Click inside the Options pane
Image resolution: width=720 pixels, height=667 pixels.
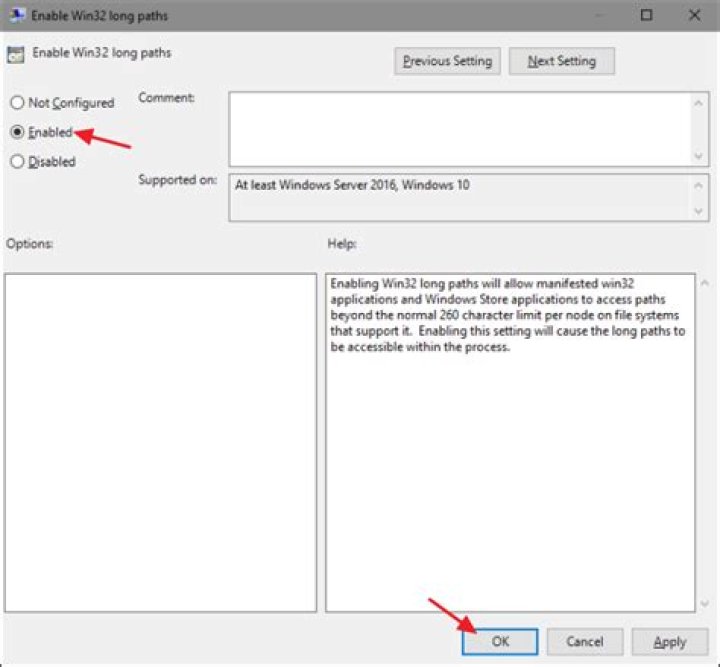(x=161, y=443)
